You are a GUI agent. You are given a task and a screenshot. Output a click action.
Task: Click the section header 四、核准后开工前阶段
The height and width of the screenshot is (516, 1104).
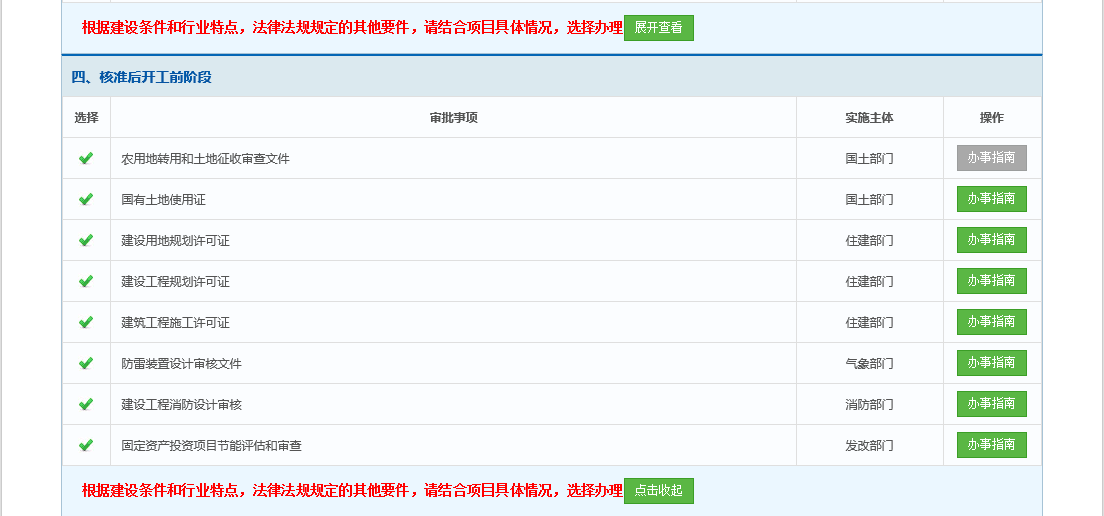(141, 77)
